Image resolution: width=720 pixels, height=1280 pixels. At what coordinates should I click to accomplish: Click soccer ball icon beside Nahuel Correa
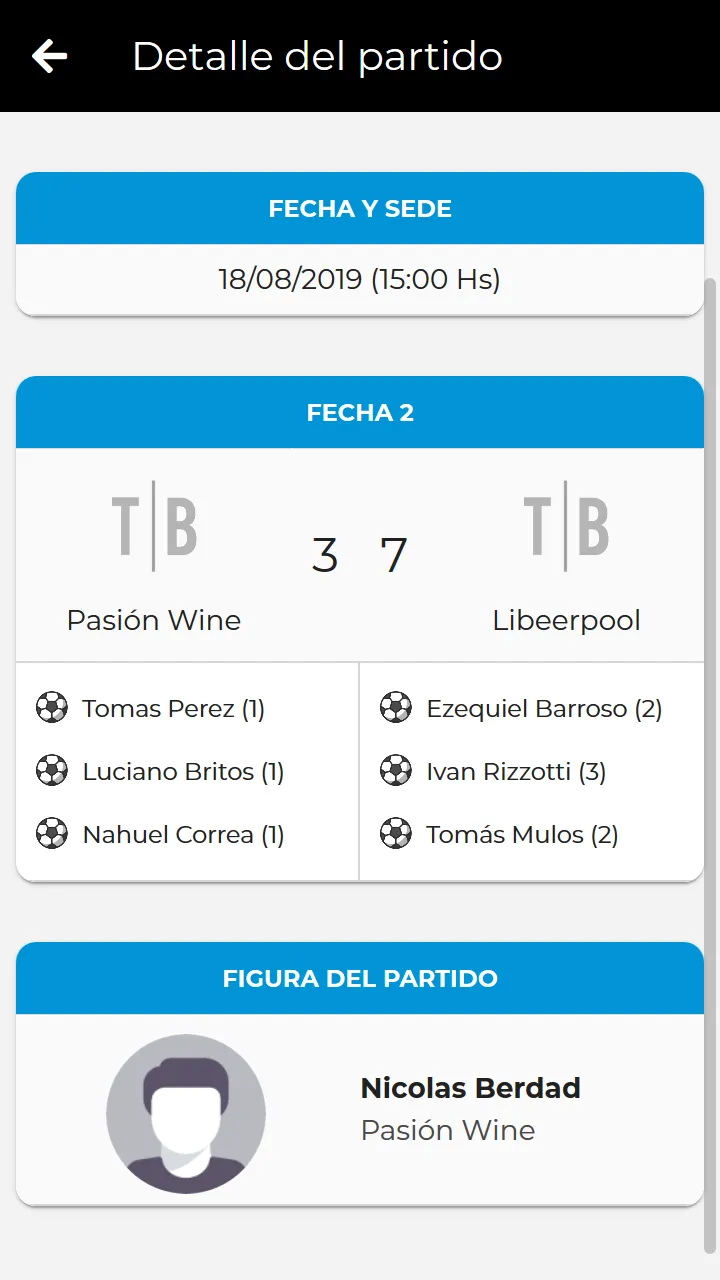point(52,834)
